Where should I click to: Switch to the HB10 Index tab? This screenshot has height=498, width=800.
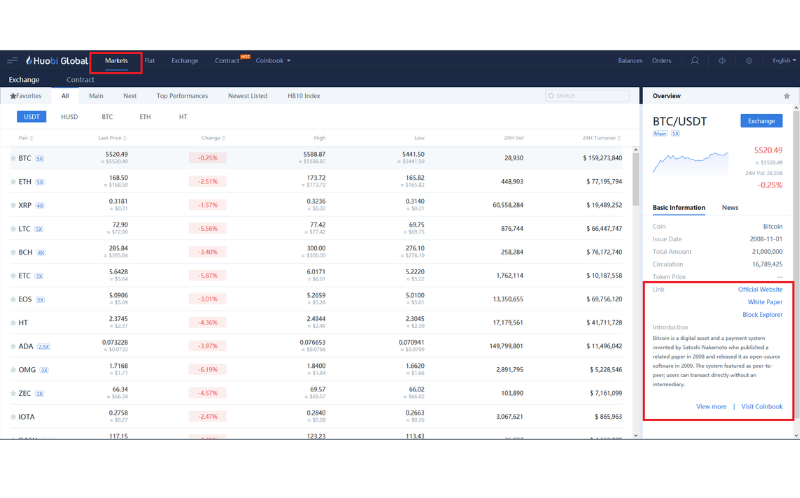tap(304, 96)
